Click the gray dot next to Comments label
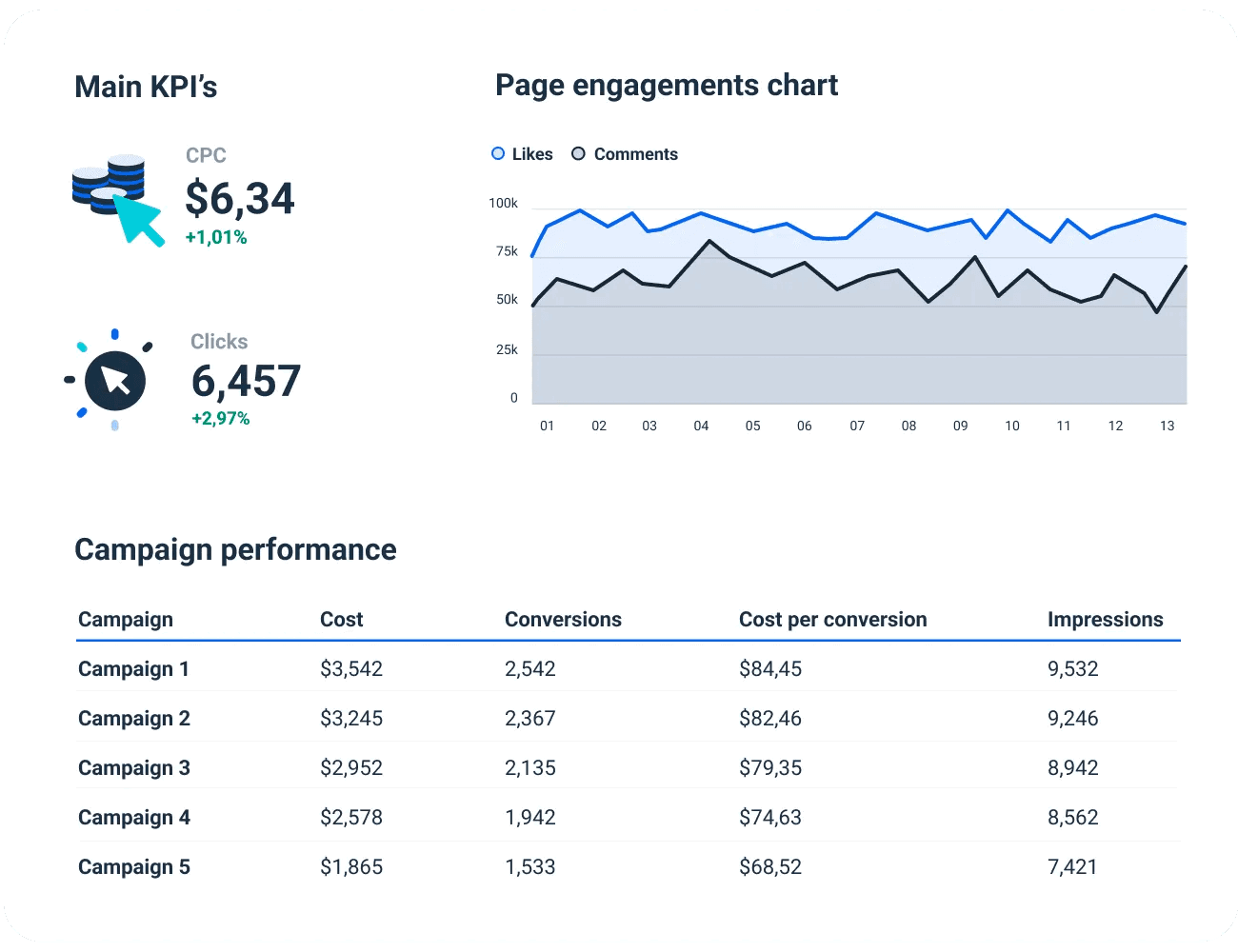 pyautogui.click(x=578, y=153)
